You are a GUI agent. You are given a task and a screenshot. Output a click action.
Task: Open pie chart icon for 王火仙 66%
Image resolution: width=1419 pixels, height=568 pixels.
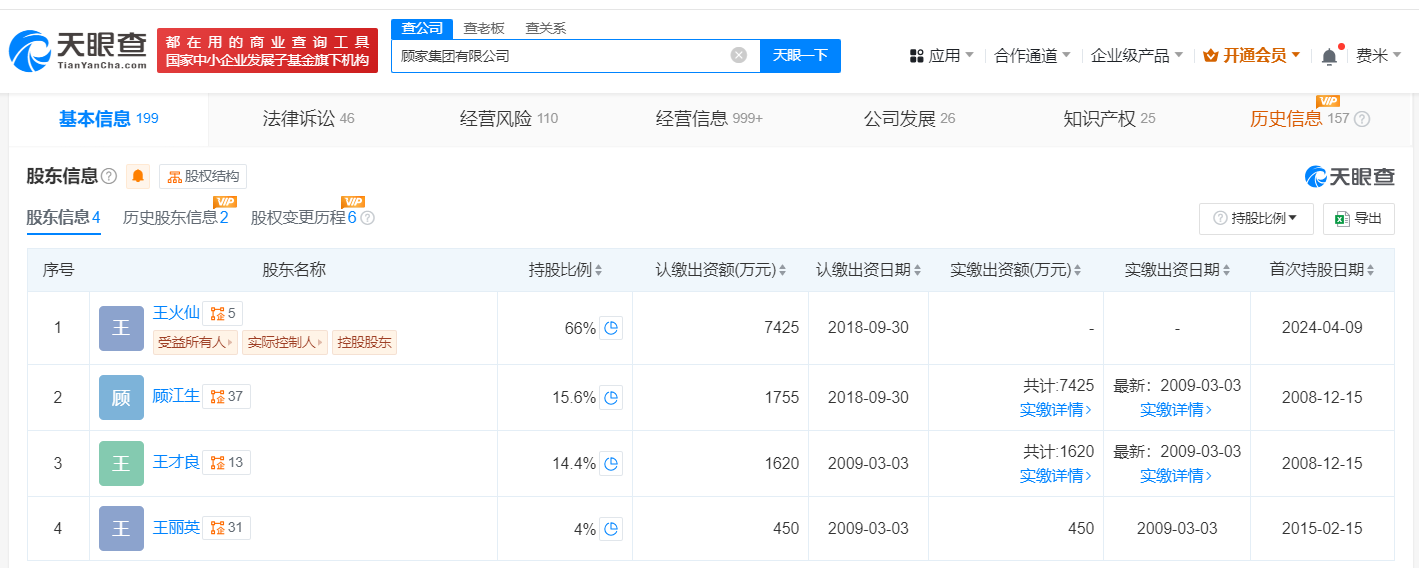coord(611,328)
